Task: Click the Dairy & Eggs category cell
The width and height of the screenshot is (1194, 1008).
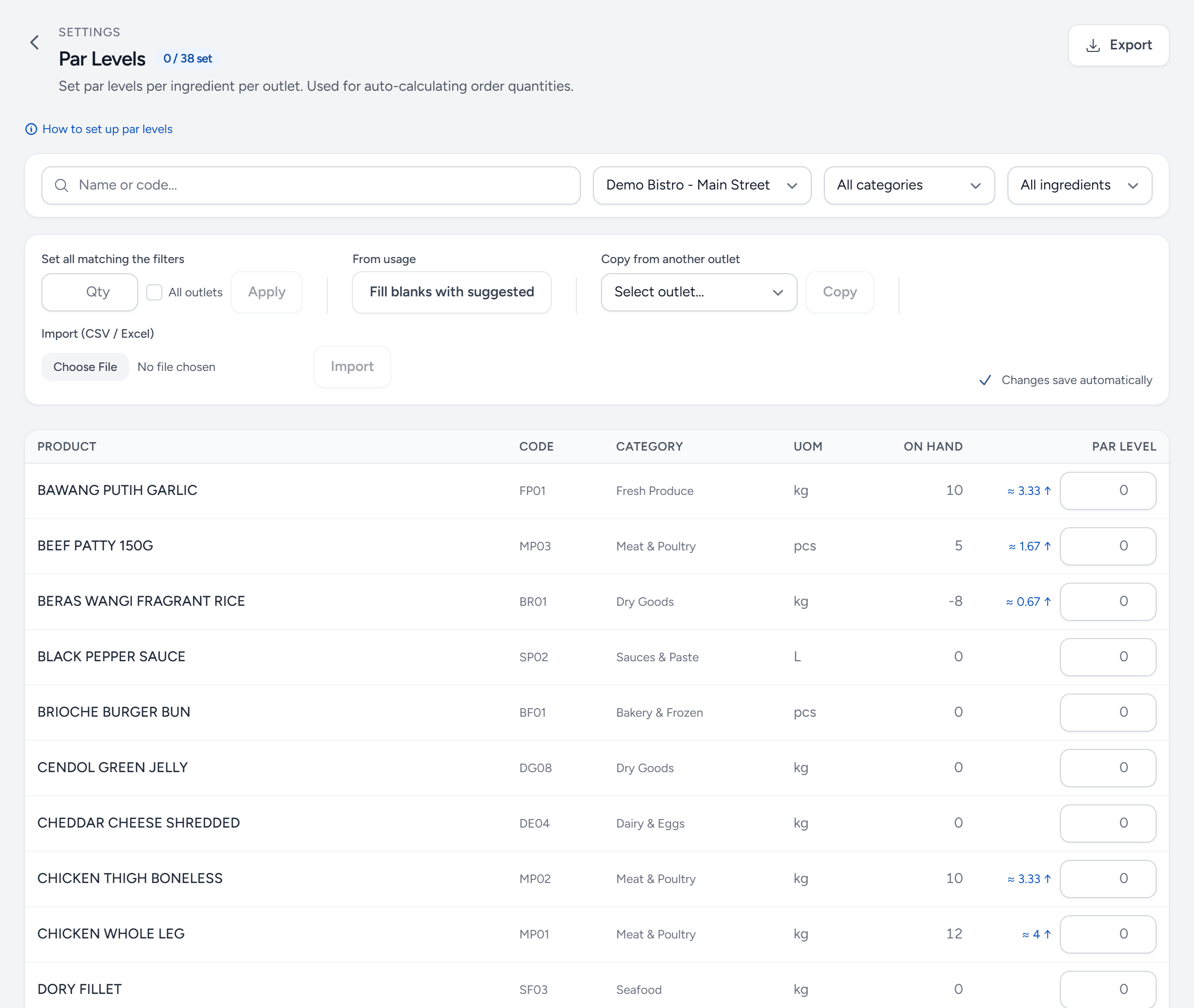Action: click(650, 824)
